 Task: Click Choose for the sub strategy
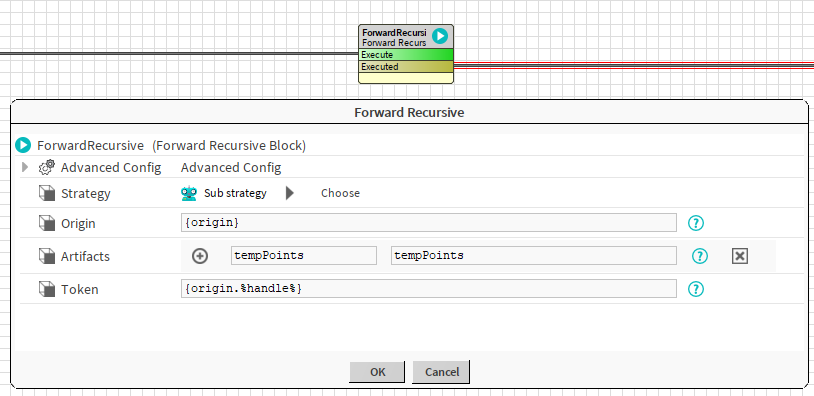340,193
